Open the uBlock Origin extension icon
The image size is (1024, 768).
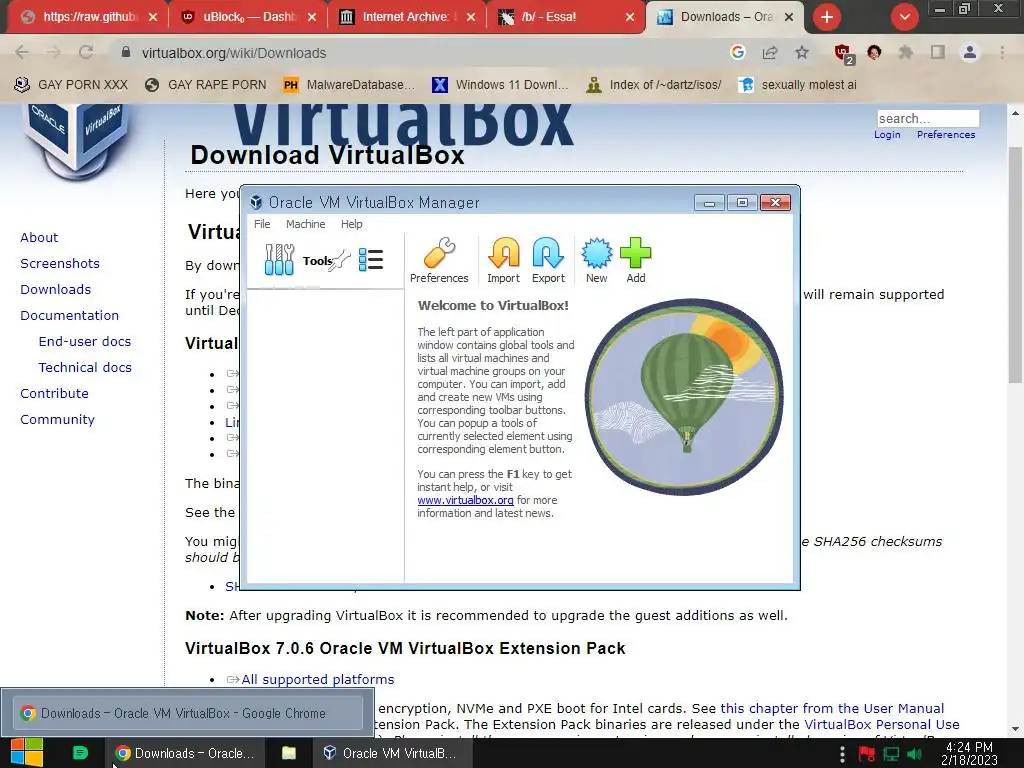click(843, 54)
